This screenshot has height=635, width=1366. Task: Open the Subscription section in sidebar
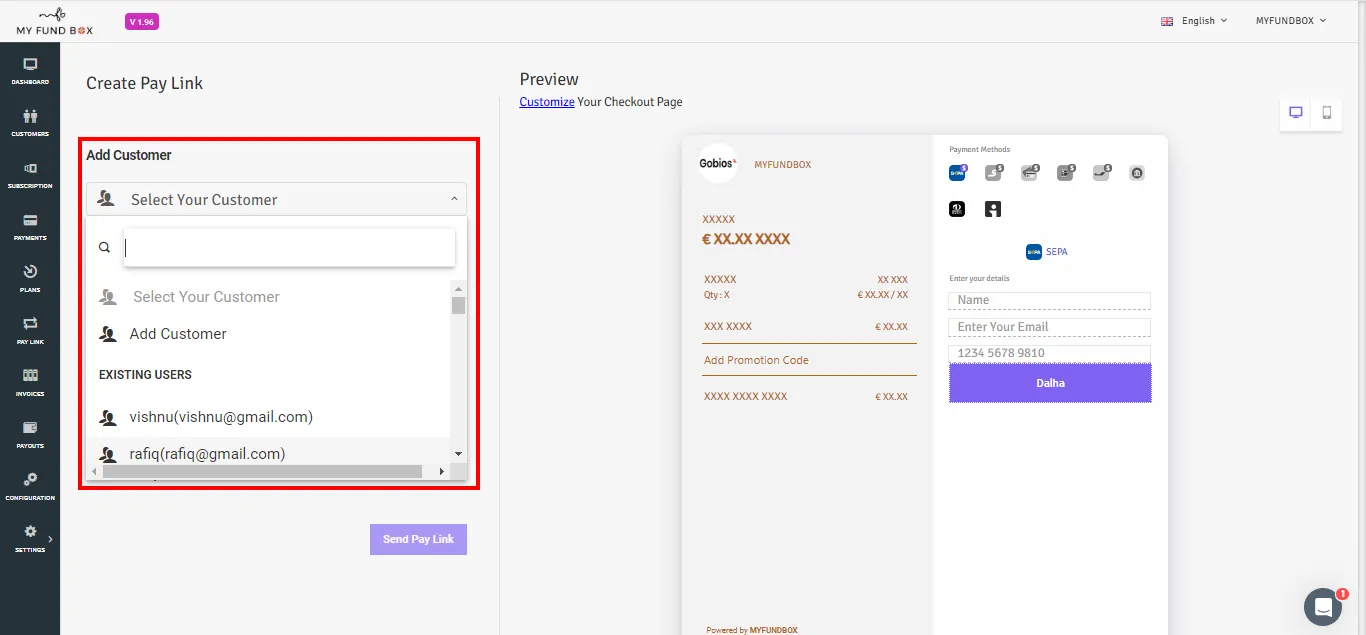[30, 175]
